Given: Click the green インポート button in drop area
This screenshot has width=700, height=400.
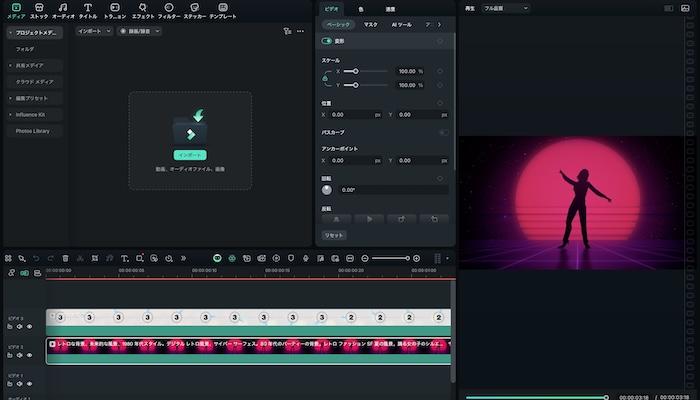Looking at the screenshot, I should (189, 155).
